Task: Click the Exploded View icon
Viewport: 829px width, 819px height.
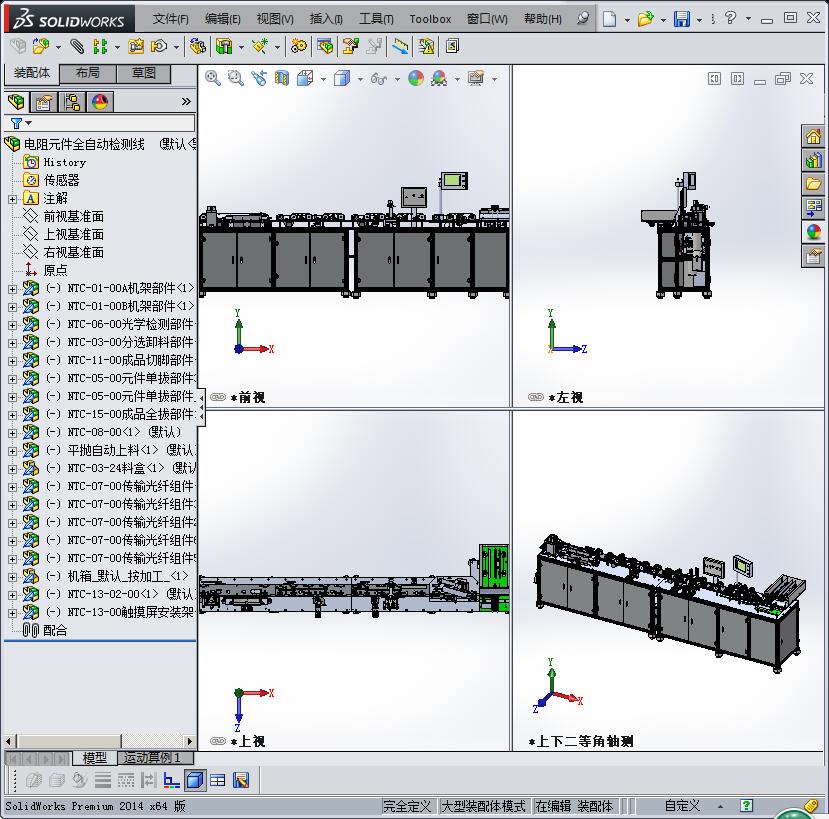Action: pos(351,47)
